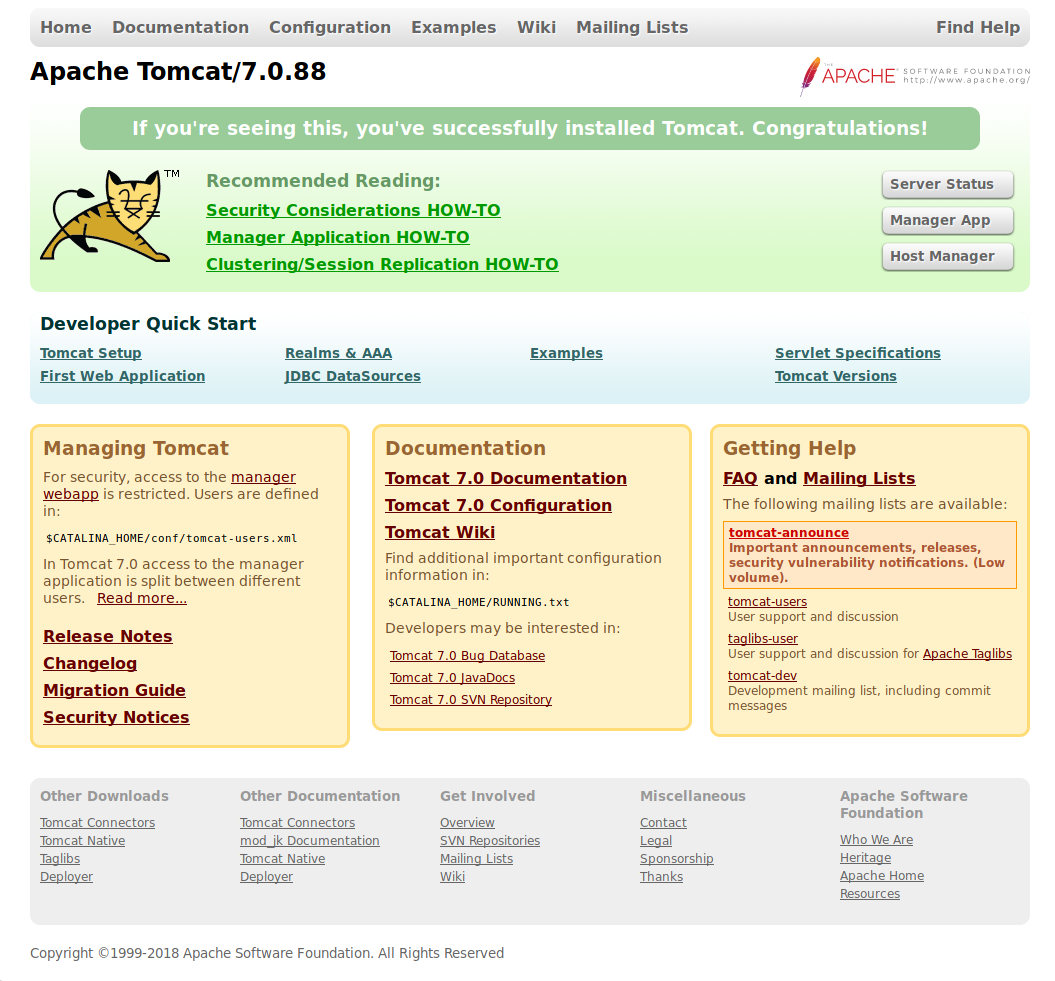Viewport: 1055px width, 981px height.
Task: Open the Who We Are link
Action: (877, 840)
